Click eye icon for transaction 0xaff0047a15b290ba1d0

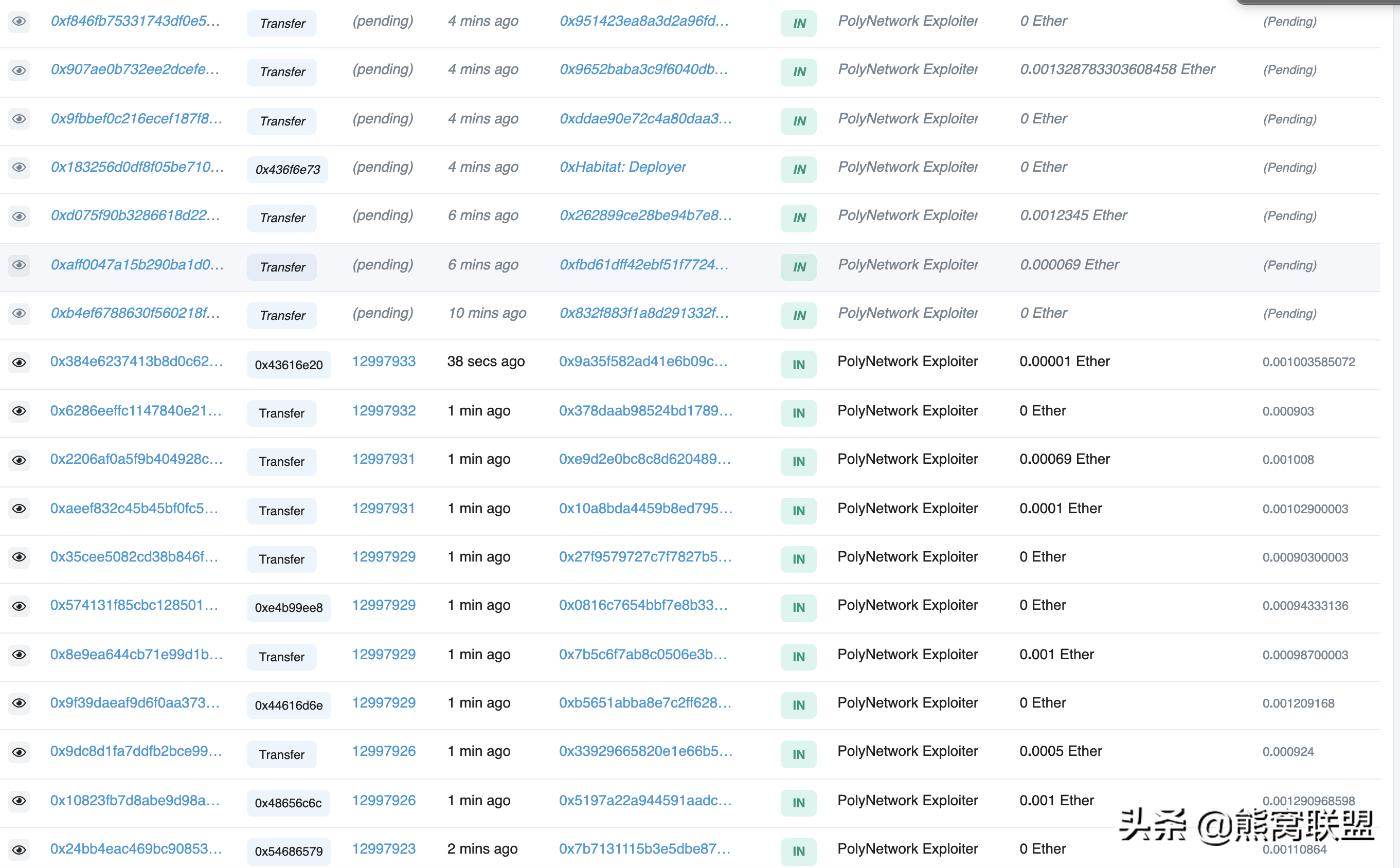[x=19, y=265]
